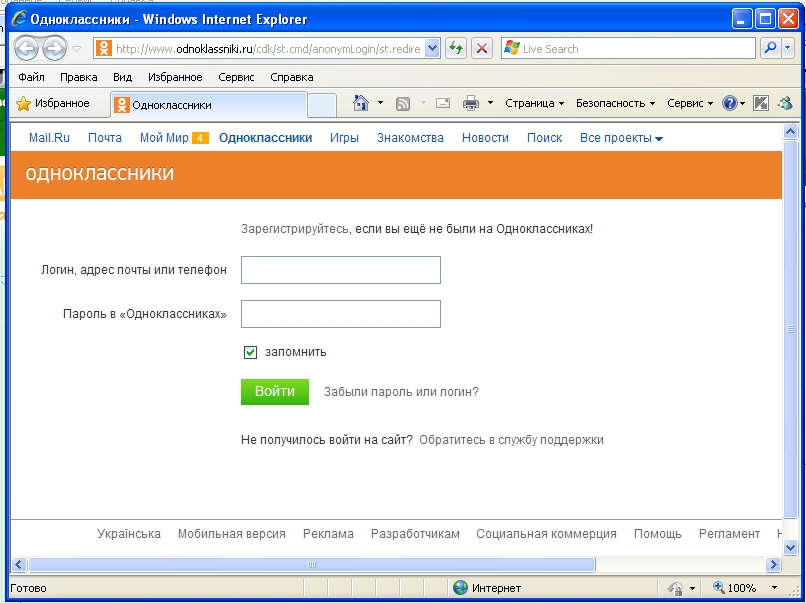
Task: Open the Мой Мир link
Action: [164, 138]
